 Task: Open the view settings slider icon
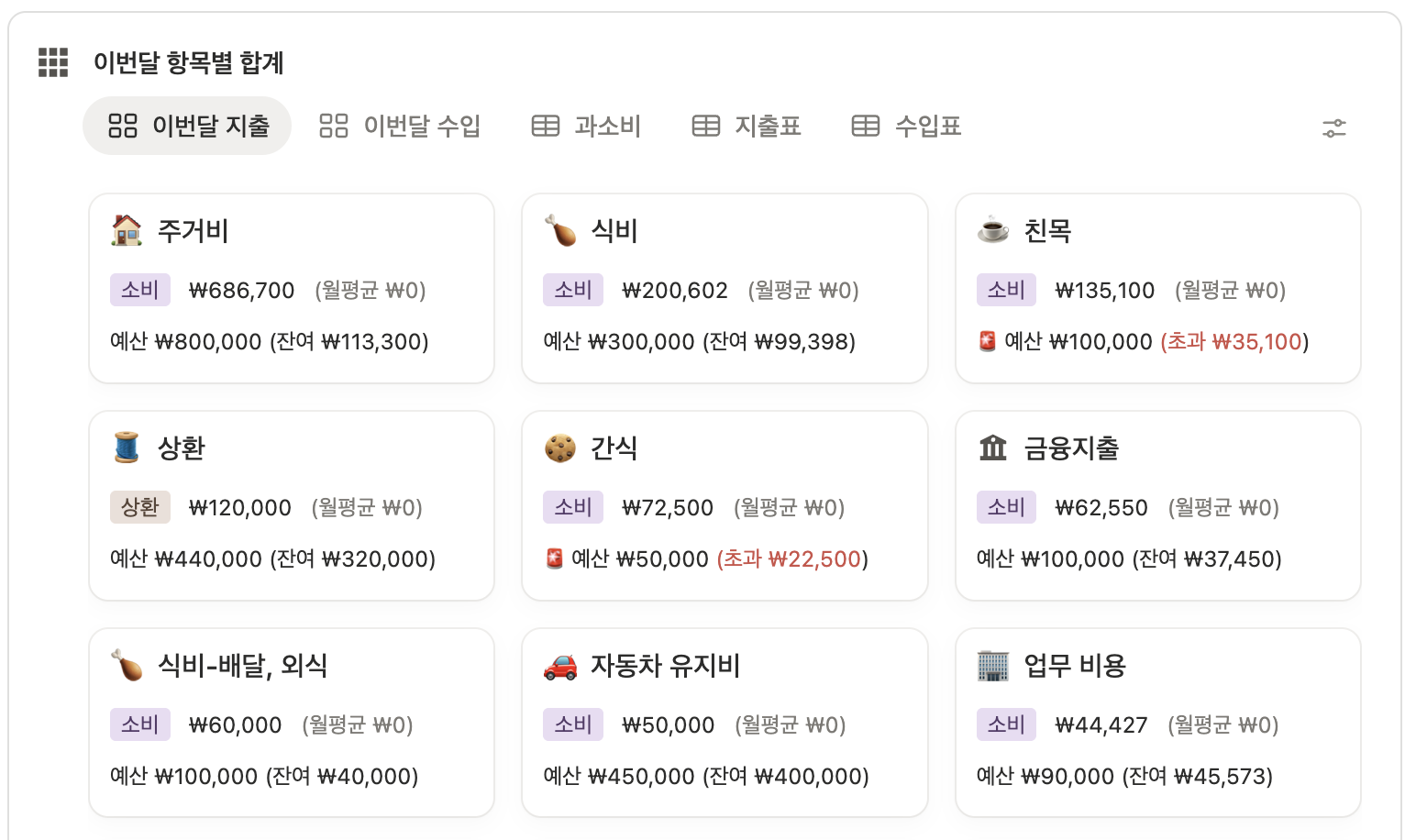[x=1333, y=128]
